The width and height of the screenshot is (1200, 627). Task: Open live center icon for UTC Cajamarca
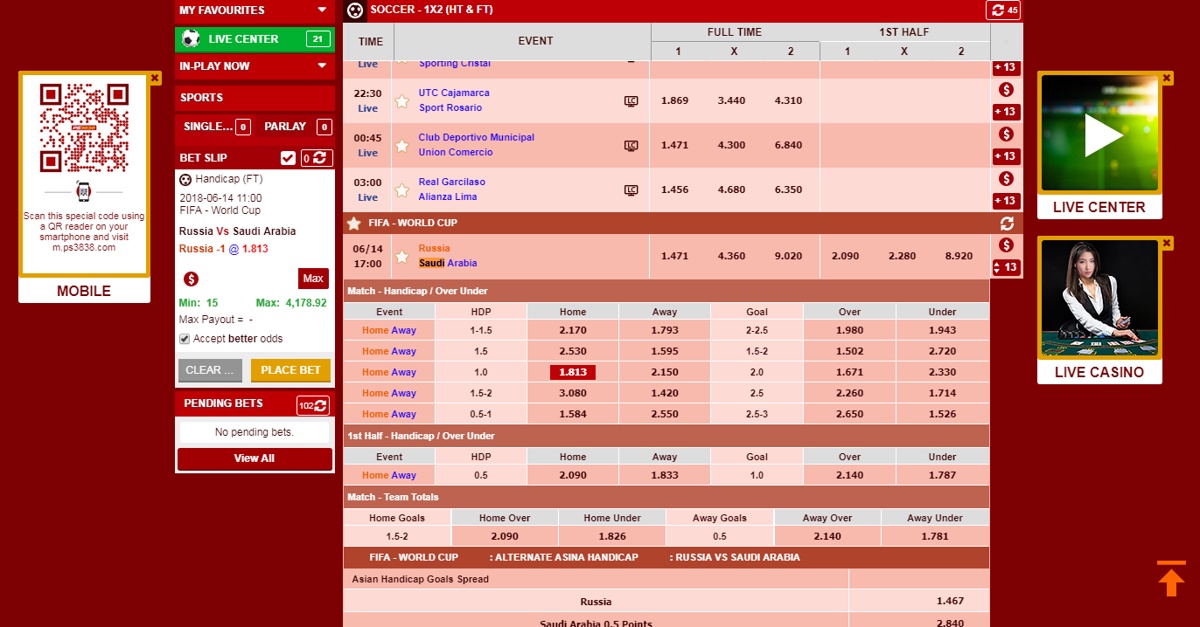pyautogui.click(x=631, y=101)
